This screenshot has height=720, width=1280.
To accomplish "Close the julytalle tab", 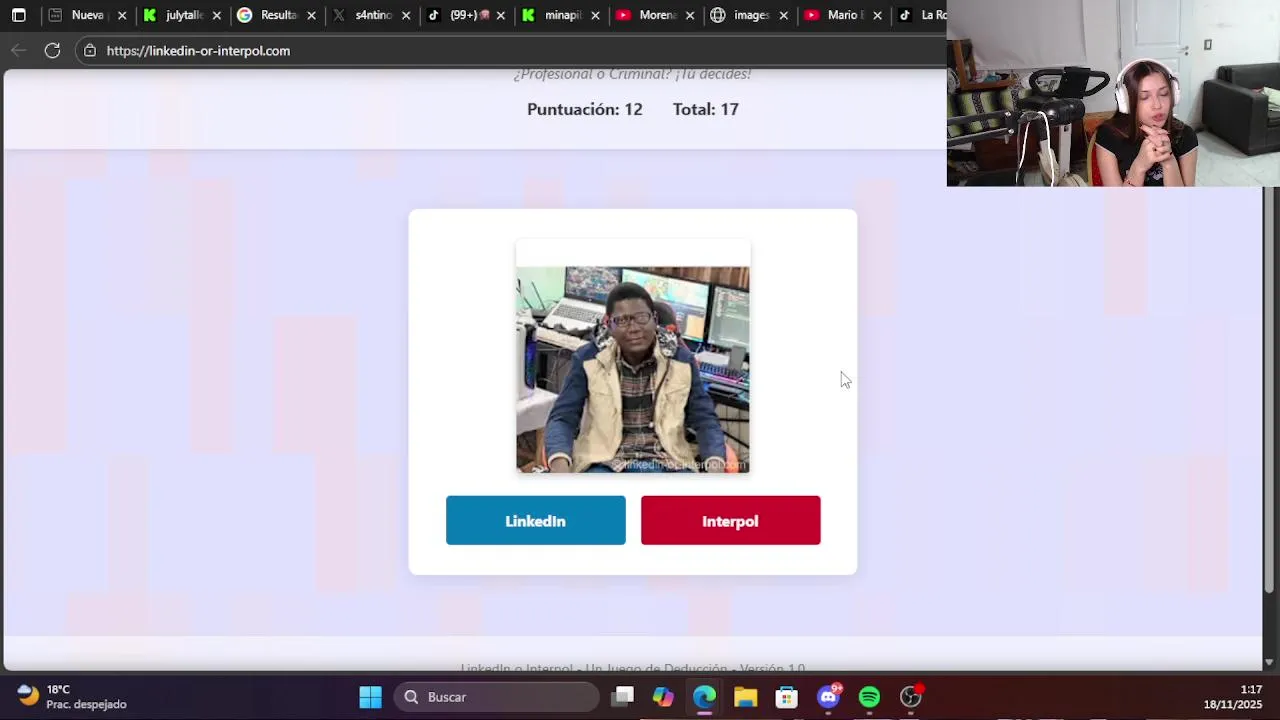I will (x=216, y=16).
